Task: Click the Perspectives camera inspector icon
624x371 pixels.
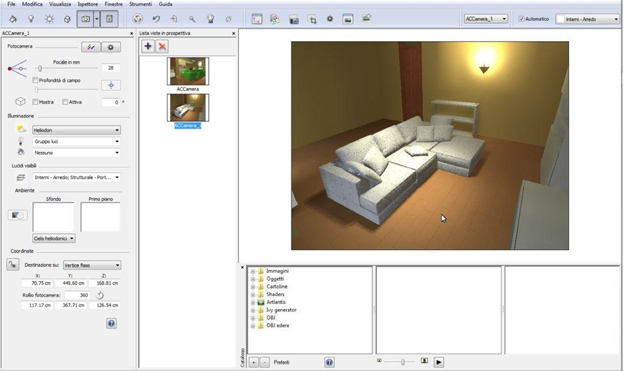Action: click(85, 19)
